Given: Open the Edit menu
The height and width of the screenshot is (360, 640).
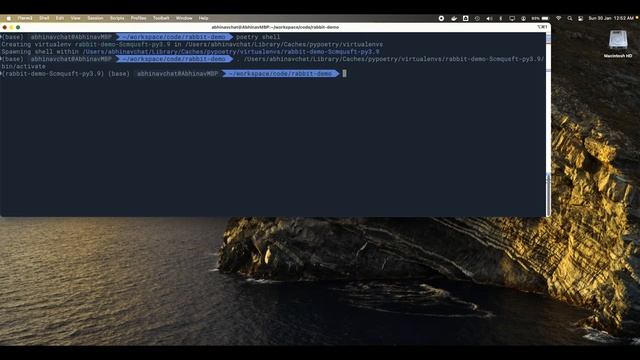Looking at the screenshot, I should coord(60,18).
